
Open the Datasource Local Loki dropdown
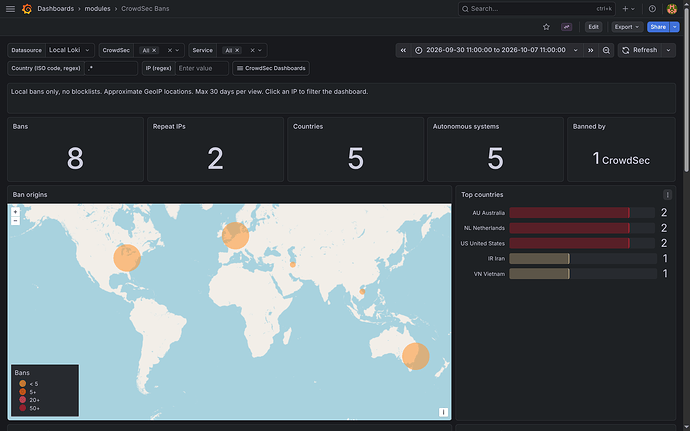[70, 50]
